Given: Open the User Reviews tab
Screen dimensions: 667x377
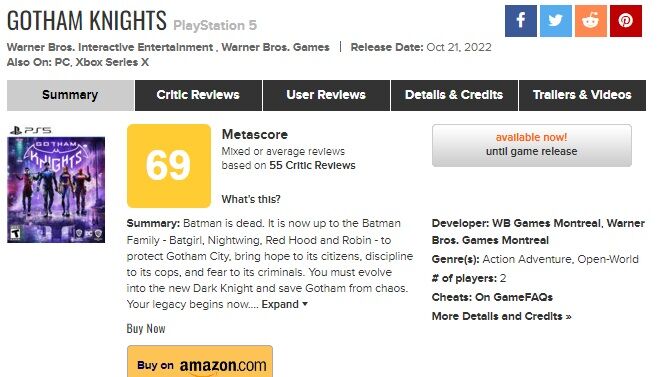Looking at the screenshot, I should (x=326, y=95).
